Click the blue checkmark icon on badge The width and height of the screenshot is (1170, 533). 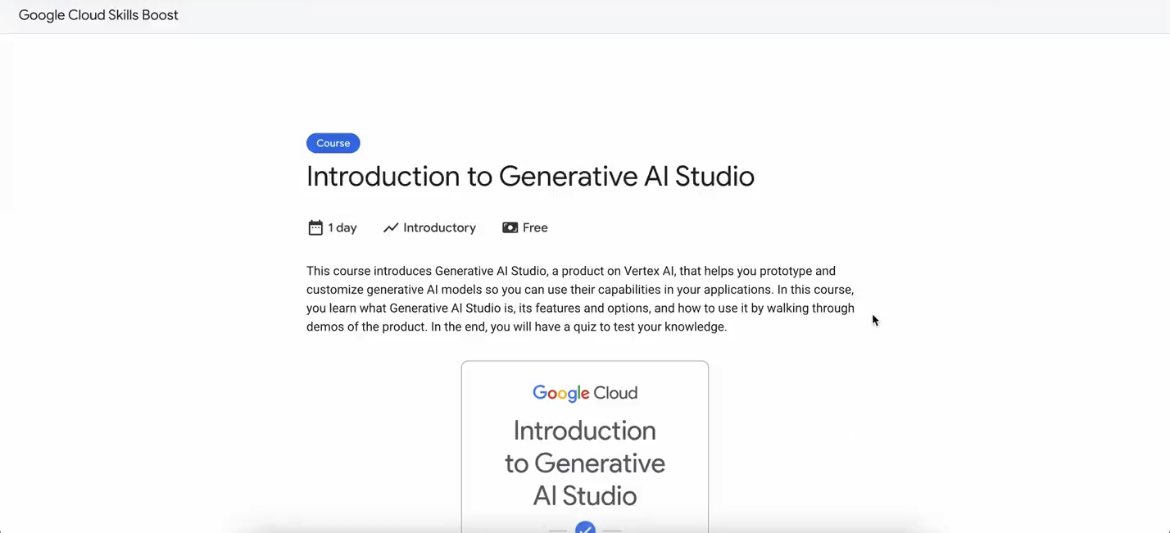(x=585, y=527)
